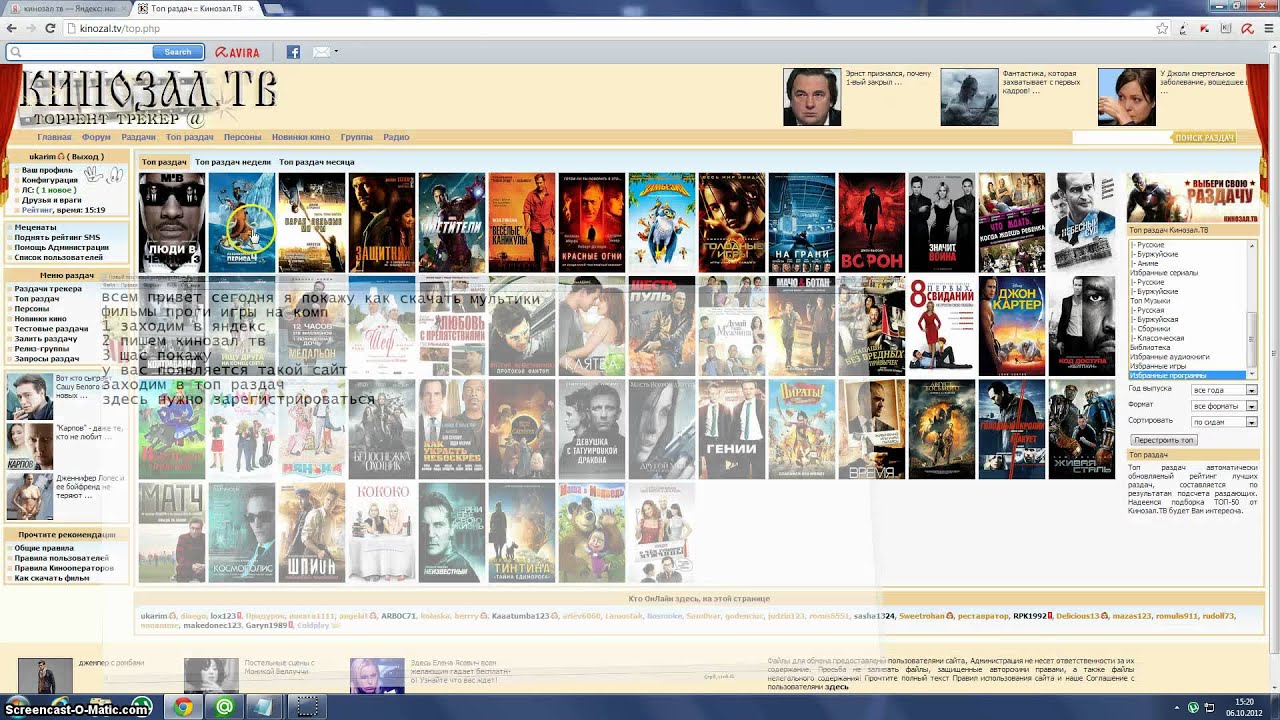Open the 'Голодные игры' poster
1280x720 pixels.
pos(732,222)
